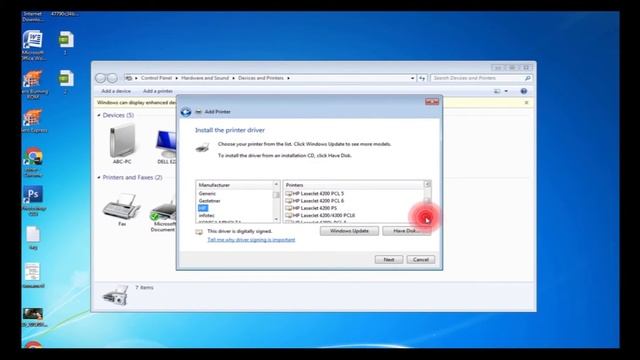This screenshot has height=360, width=640.
Task: Open the red-orange Express desktop shortcut
Action: click(x=33, y=121)
